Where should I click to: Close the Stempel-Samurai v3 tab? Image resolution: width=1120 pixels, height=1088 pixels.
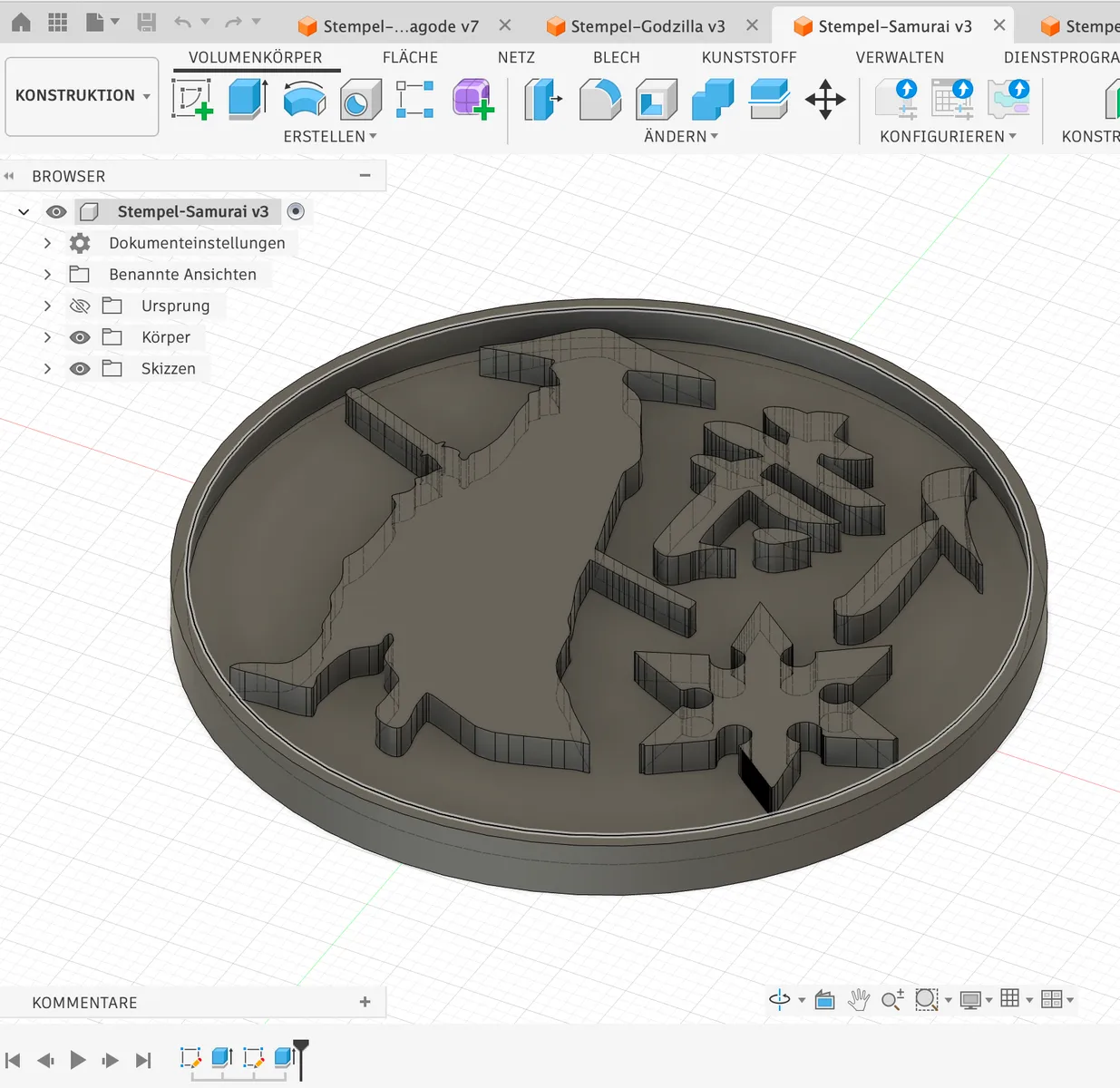pos(999,25)
